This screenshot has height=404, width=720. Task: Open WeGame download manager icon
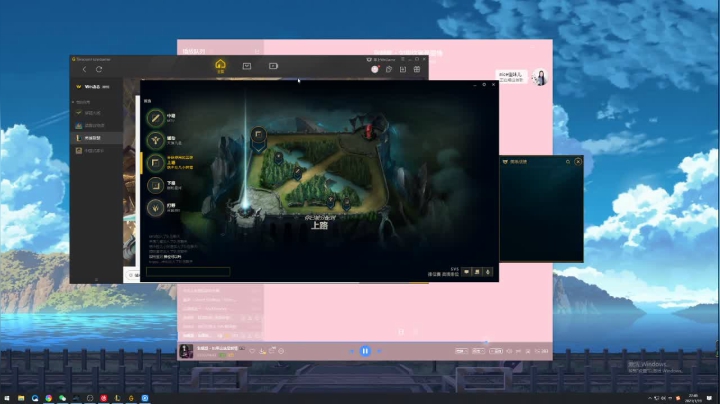[x=403, y=69]
